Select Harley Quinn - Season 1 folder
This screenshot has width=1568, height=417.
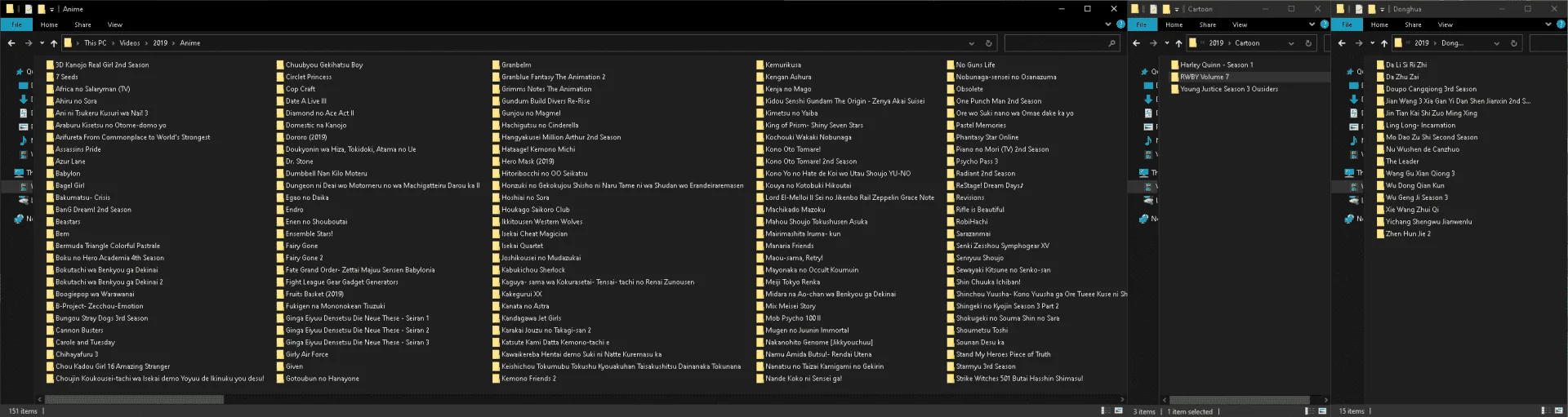click(x=1211, y=64)
